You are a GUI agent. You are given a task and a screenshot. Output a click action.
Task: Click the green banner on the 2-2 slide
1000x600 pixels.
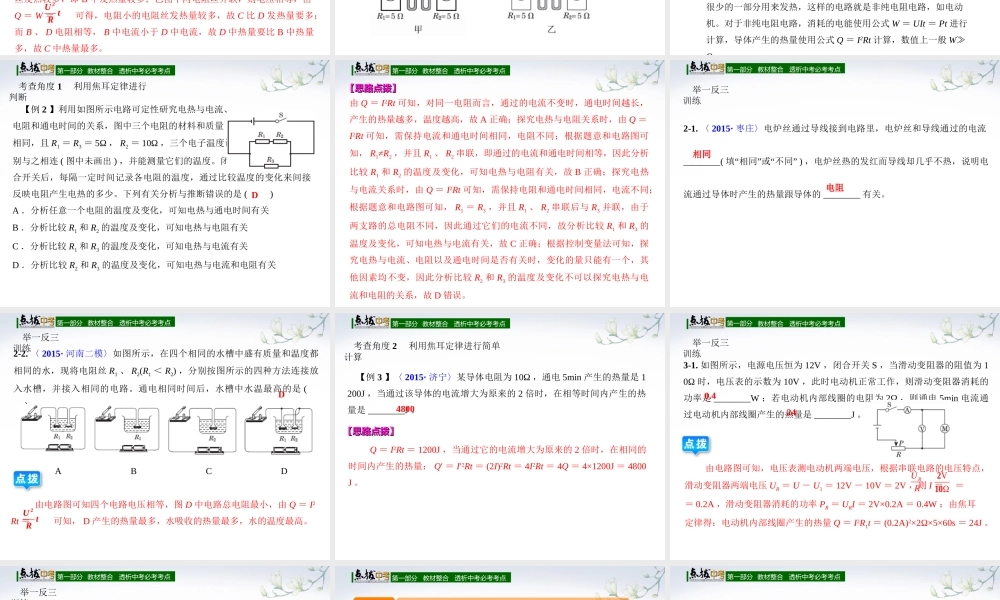tap(115, 323)
